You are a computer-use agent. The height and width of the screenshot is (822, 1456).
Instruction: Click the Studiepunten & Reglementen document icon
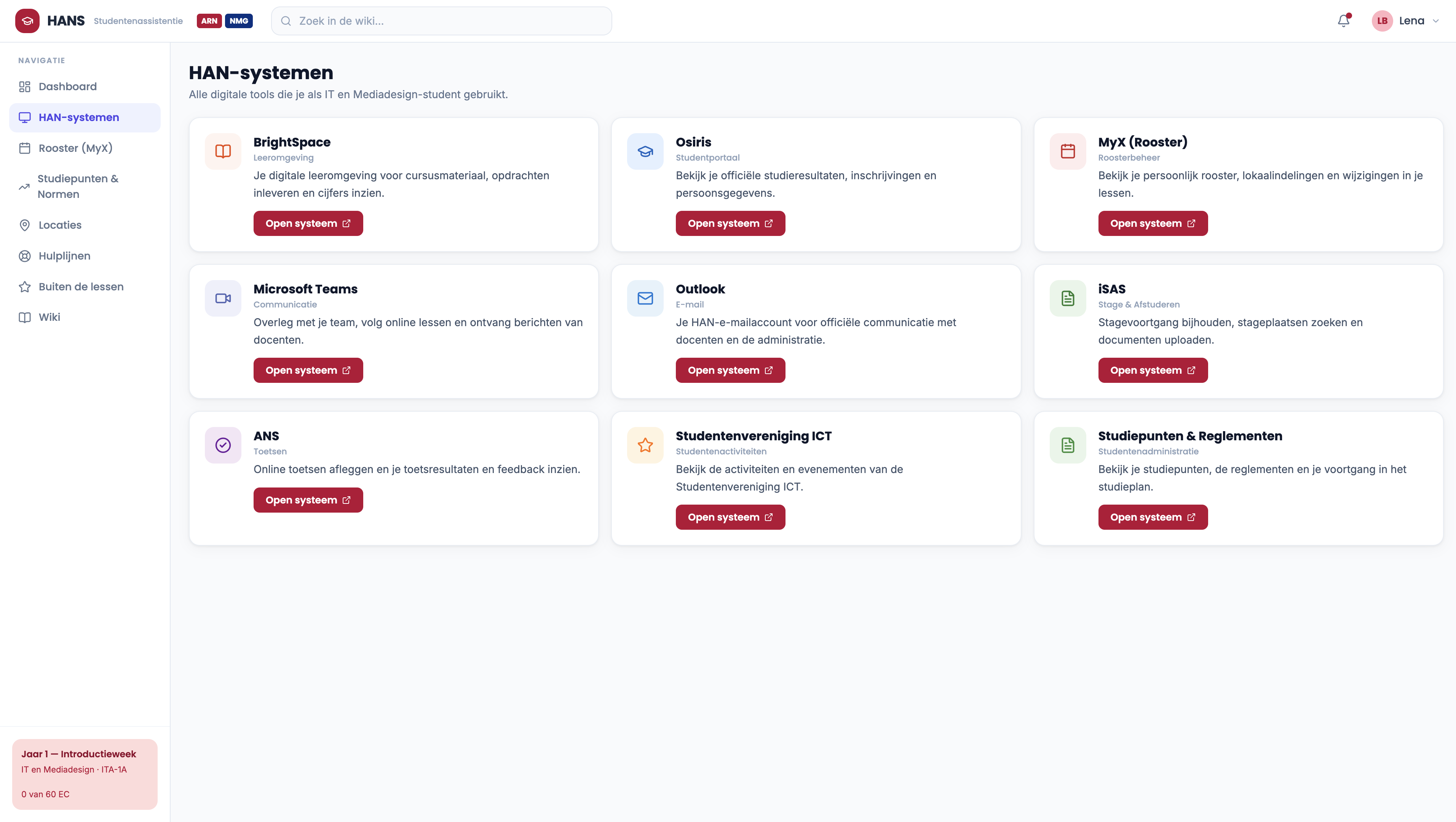click(1068, 445)
